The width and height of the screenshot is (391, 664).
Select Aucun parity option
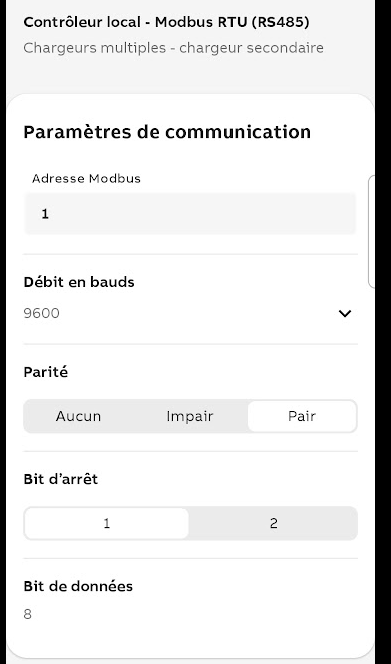78,416
